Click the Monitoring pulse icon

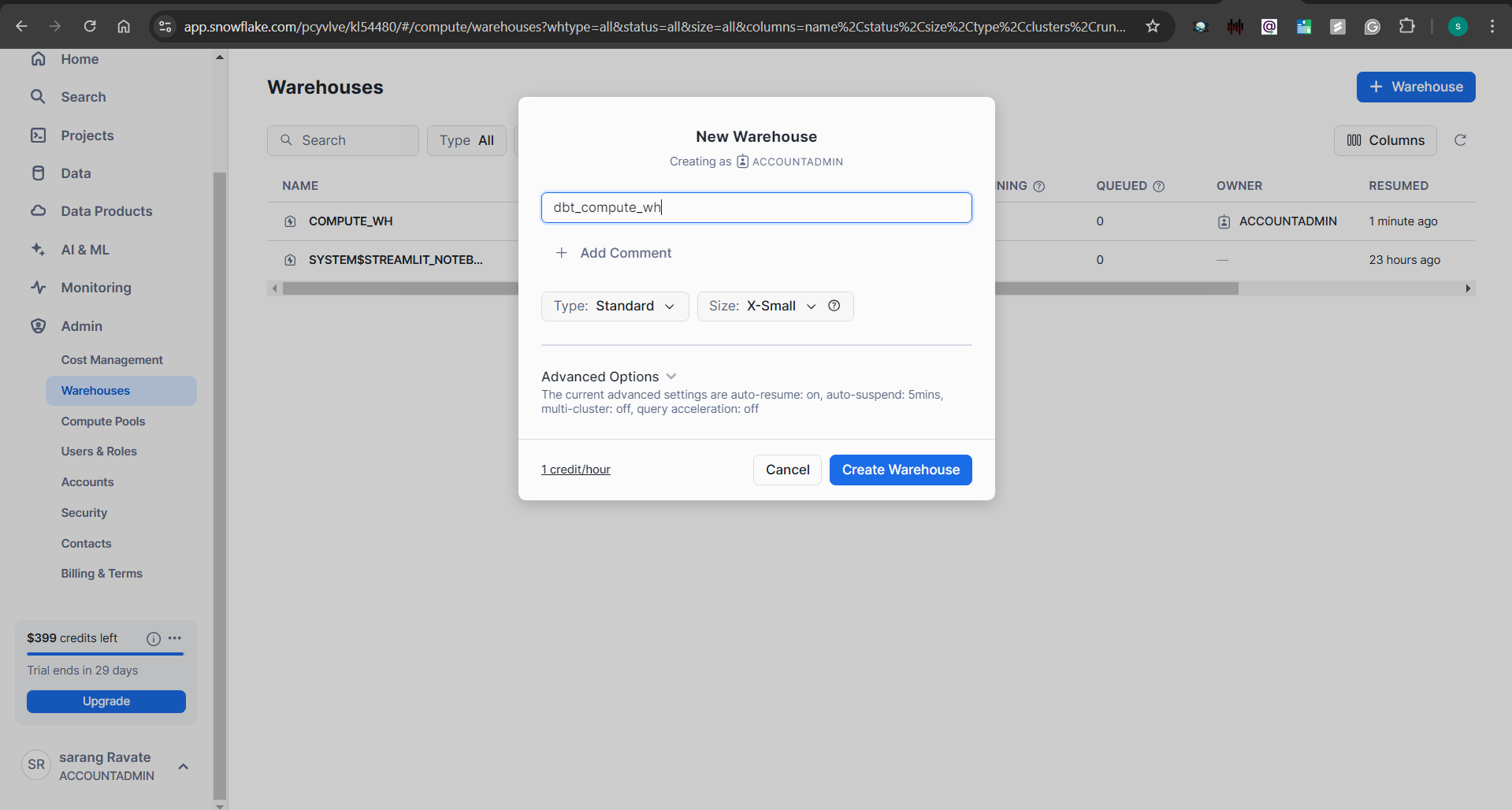(x=38, y=288)
